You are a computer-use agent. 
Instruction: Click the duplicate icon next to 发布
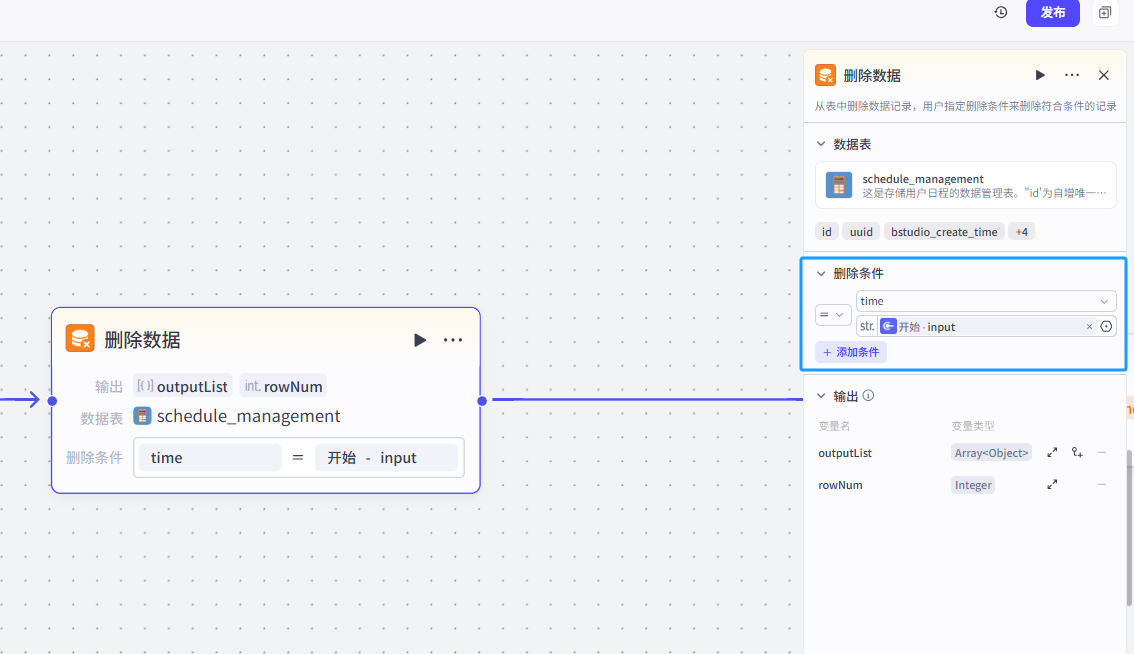pyautogui.click(x=1105, y=12)
